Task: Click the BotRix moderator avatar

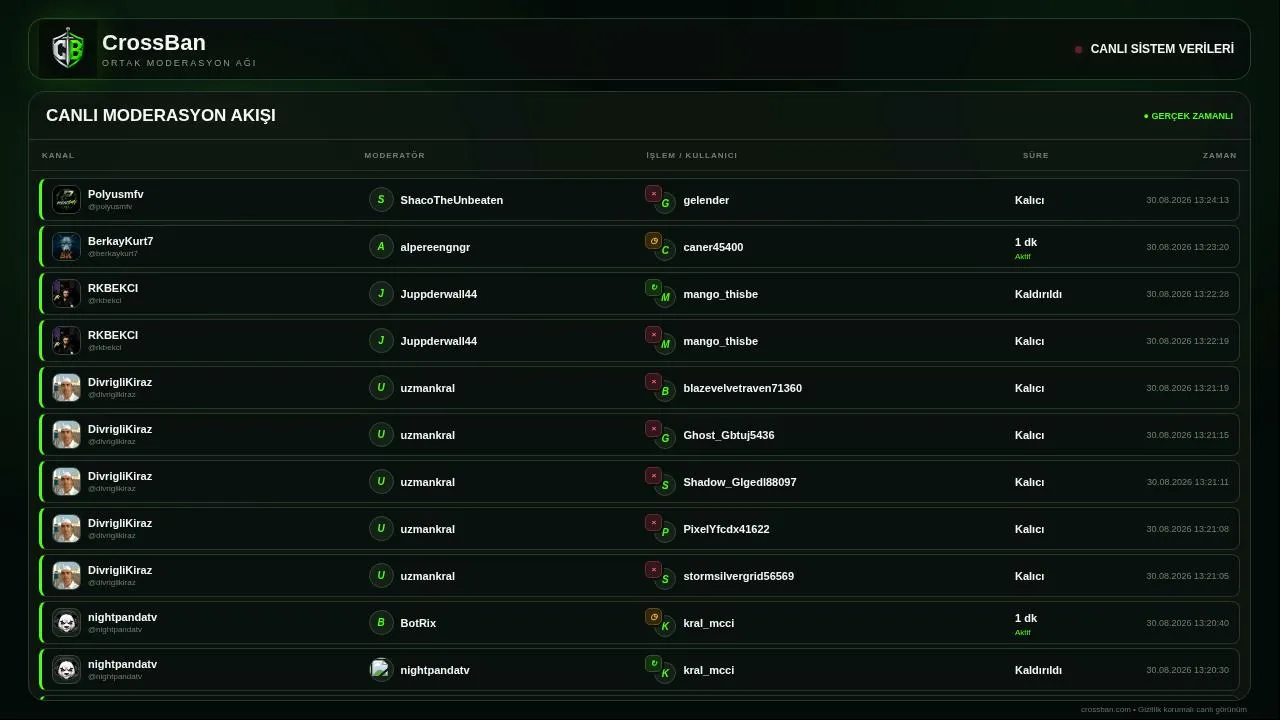Action: pyautogui.click(x=381, y=623)
